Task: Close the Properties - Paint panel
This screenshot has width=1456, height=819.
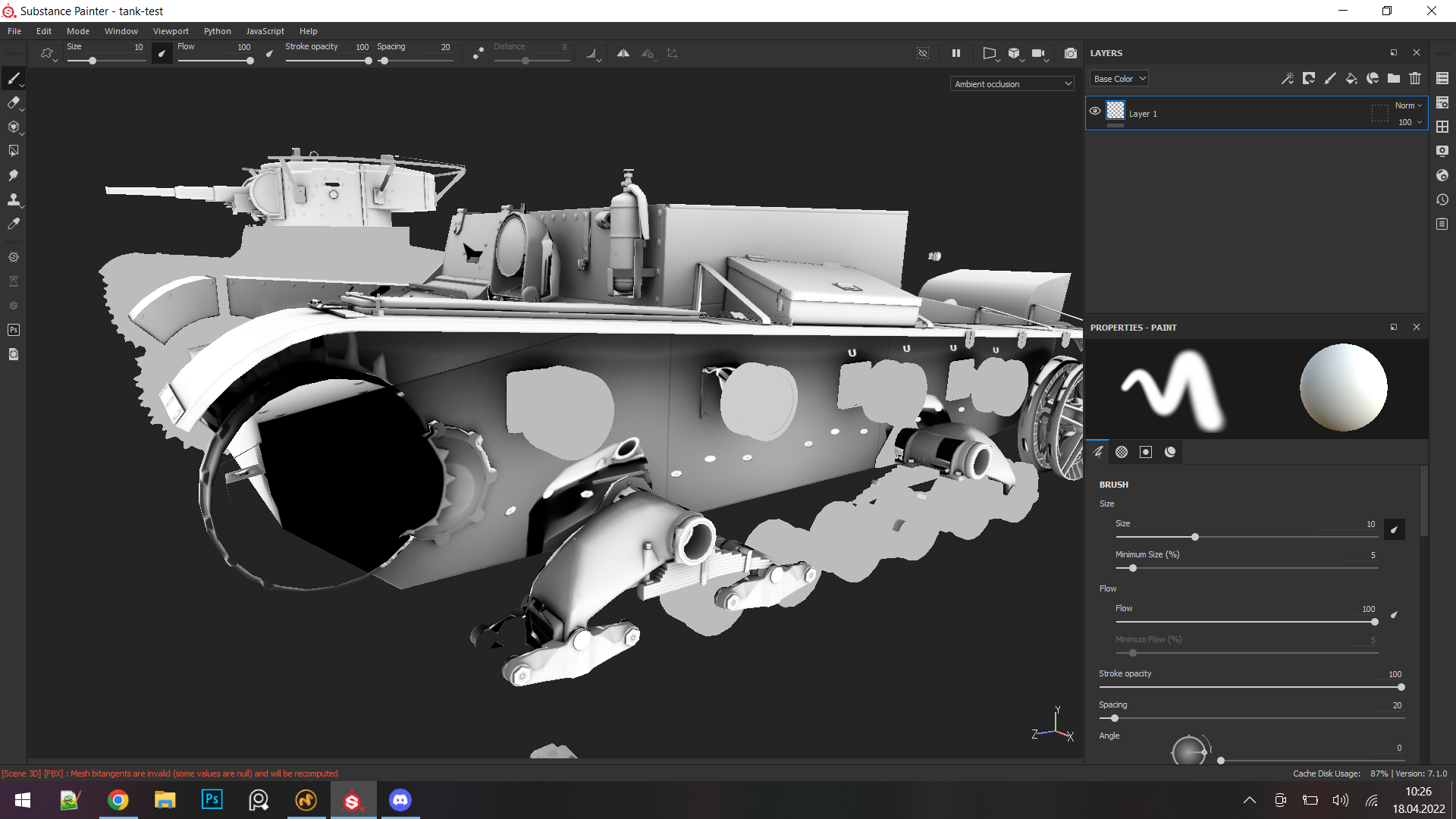Action: click(x=1417, y=327)
